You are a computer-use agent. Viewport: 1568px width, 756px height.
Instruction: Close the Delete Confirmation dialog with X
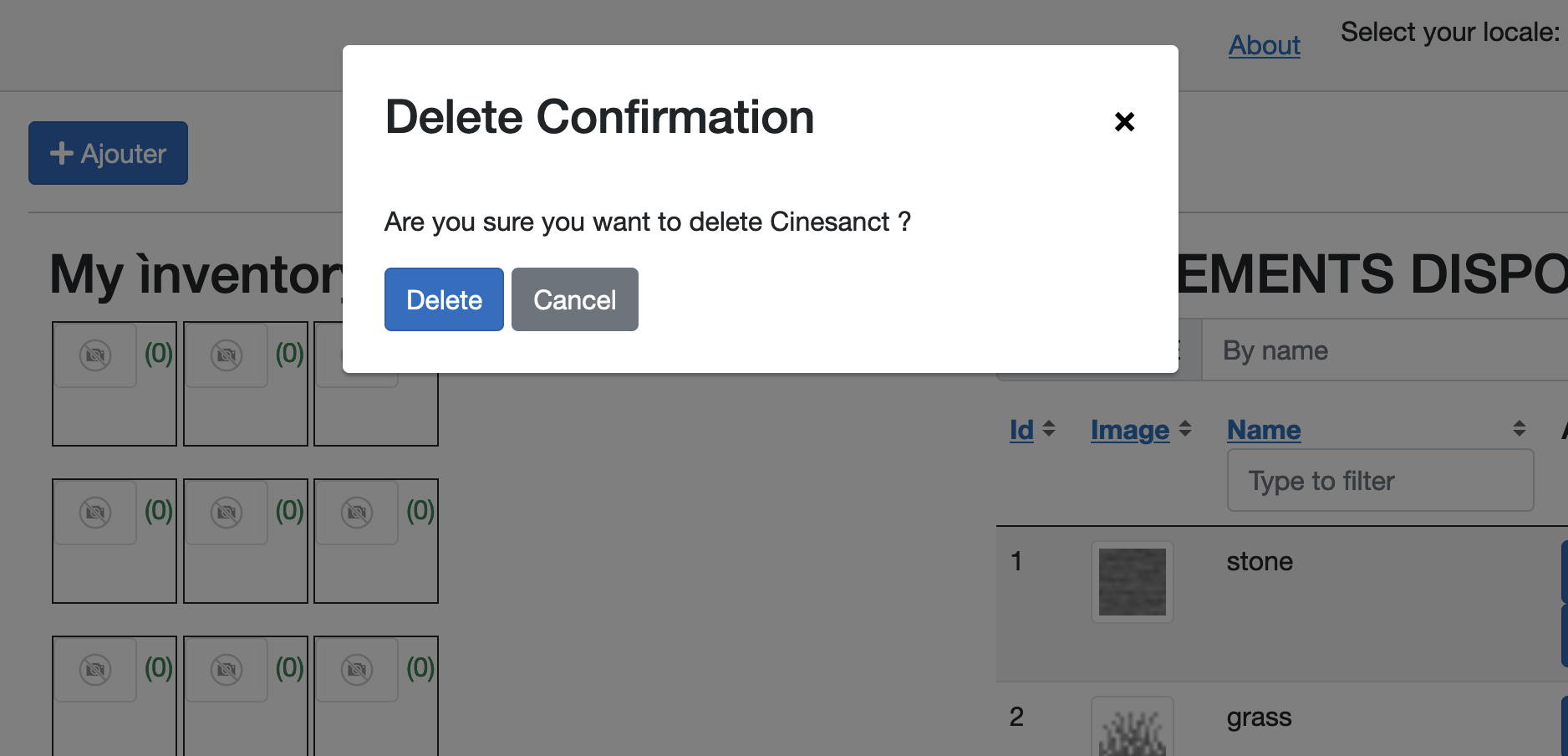[x=1124, y=121]
